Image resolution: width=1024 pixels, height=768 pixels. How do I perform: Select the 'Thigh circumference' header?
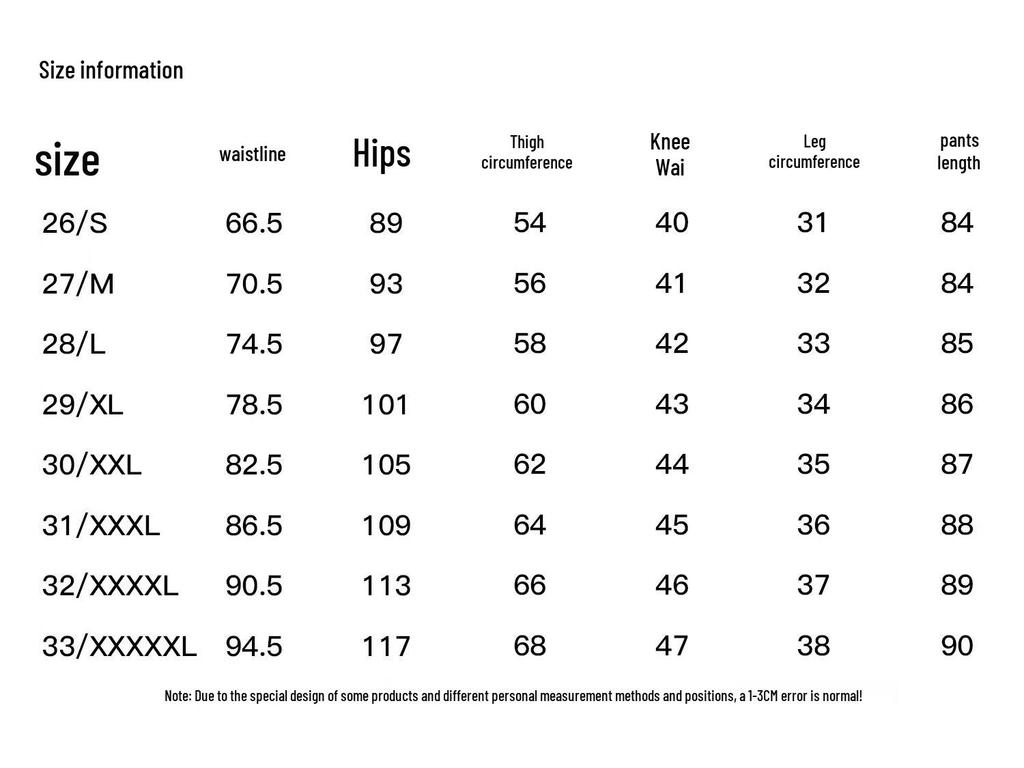(x=527, y=152)
